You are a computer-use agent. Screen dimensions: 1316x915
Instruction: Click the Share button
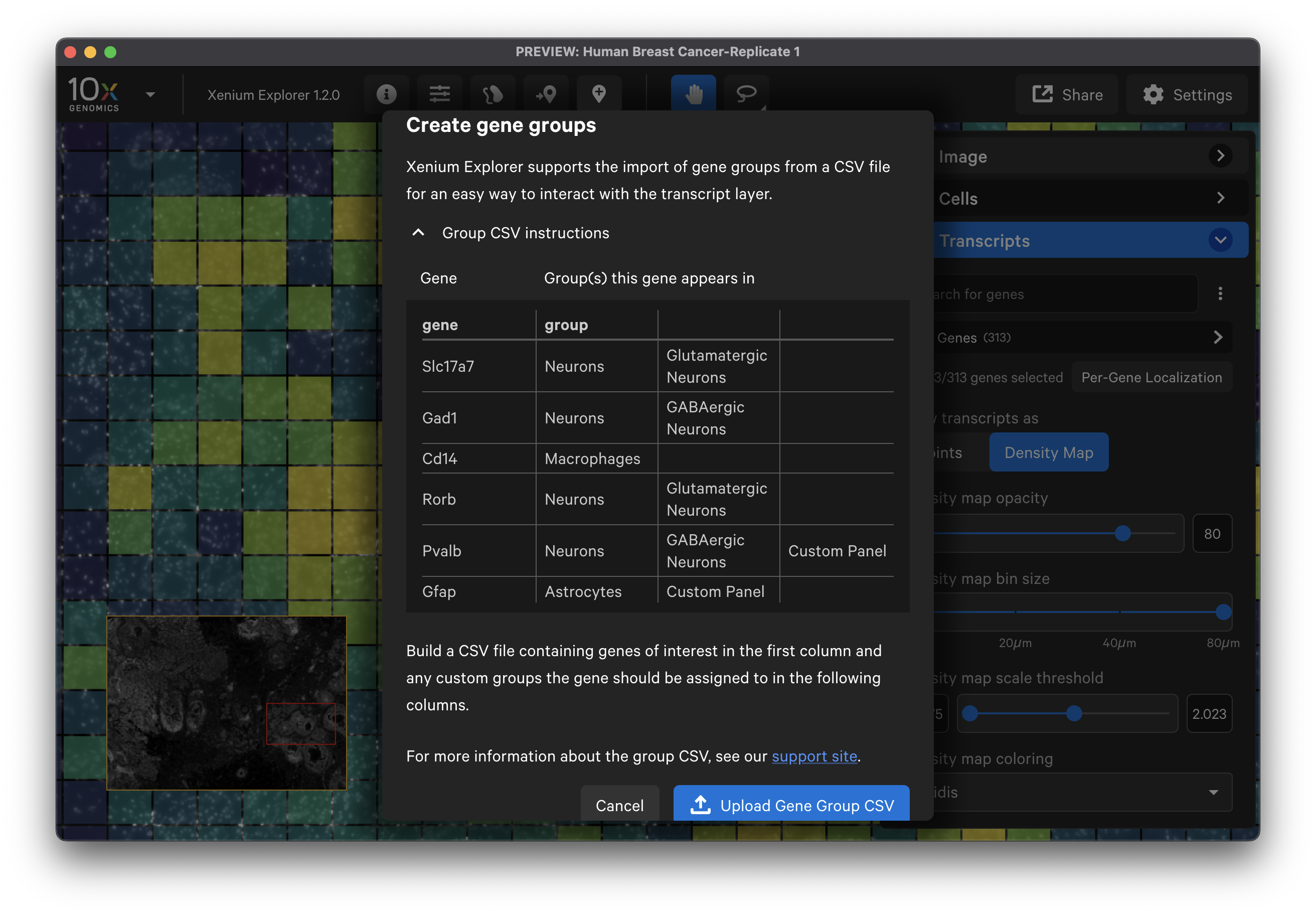pyautogui.click(x=1067, y=95)
